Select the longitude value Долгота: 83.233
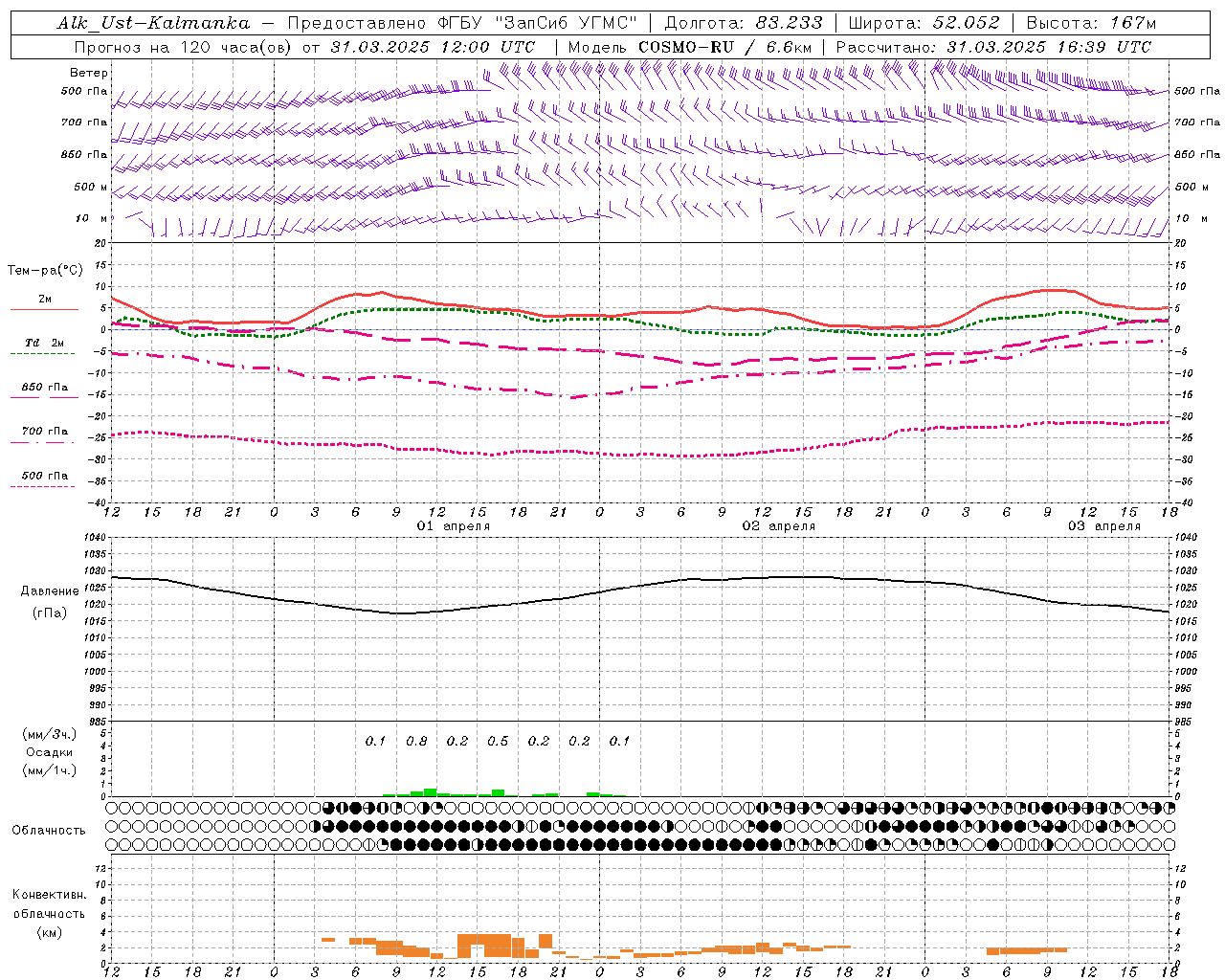Image resolution: width=1225 pixels, height=980 pixels. pos(742,23)
